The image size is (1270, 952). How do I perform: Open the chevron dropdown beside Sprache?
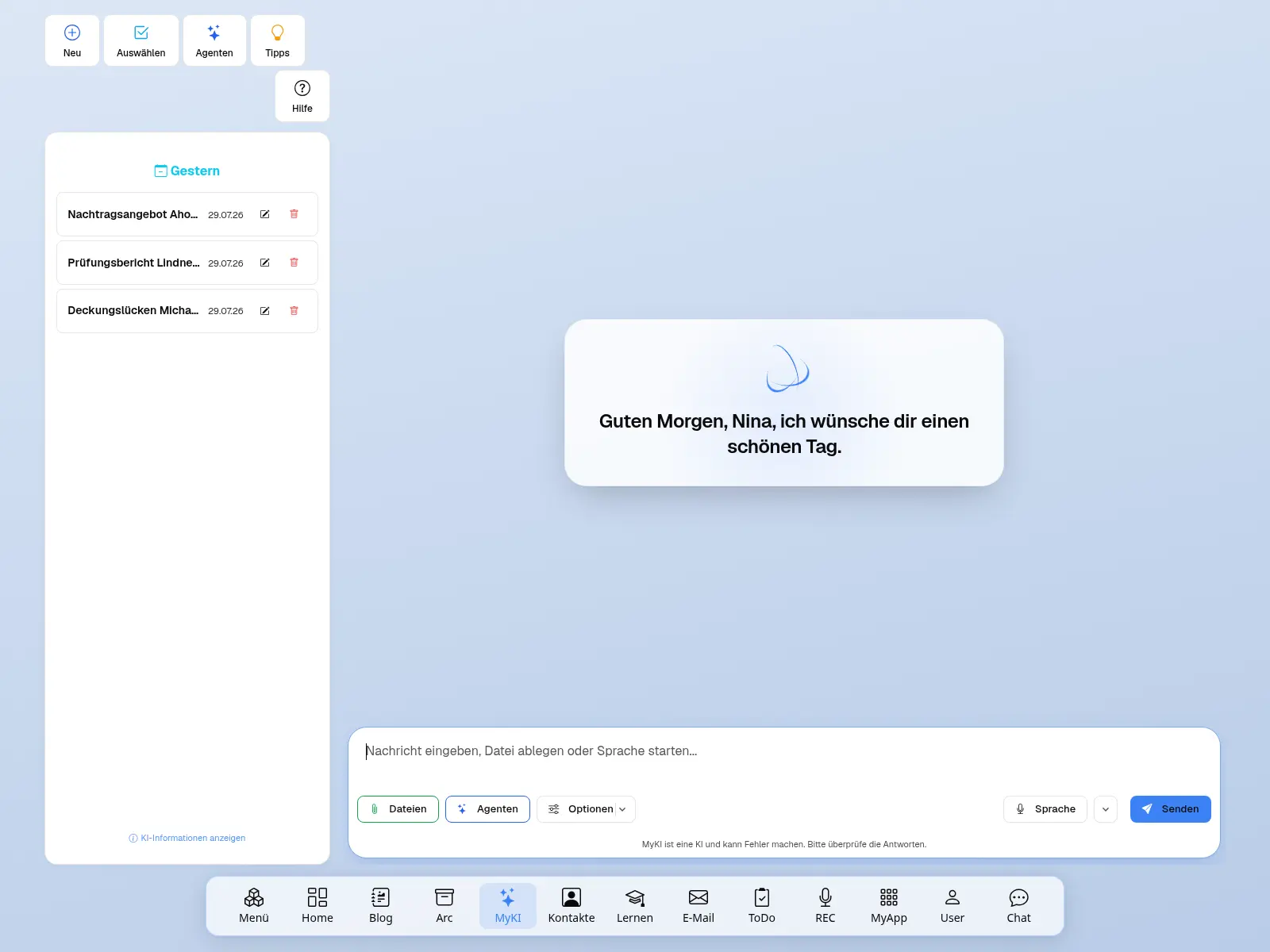coord(1106,809)
